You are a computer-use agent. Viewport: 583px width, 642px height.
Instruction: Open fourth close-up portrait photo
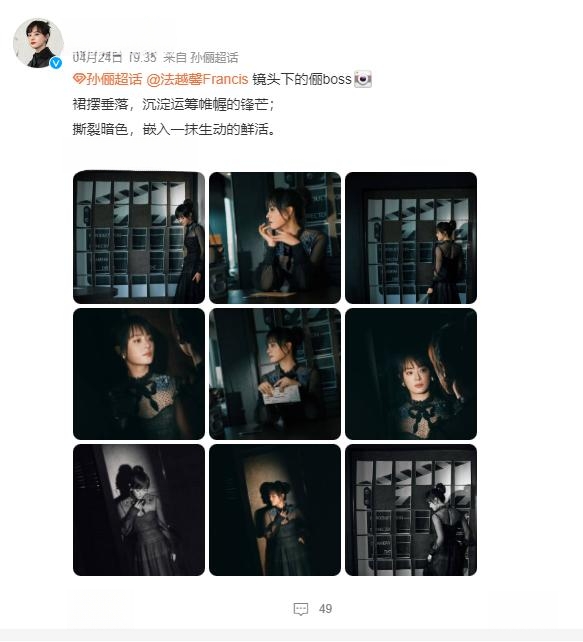139,374
